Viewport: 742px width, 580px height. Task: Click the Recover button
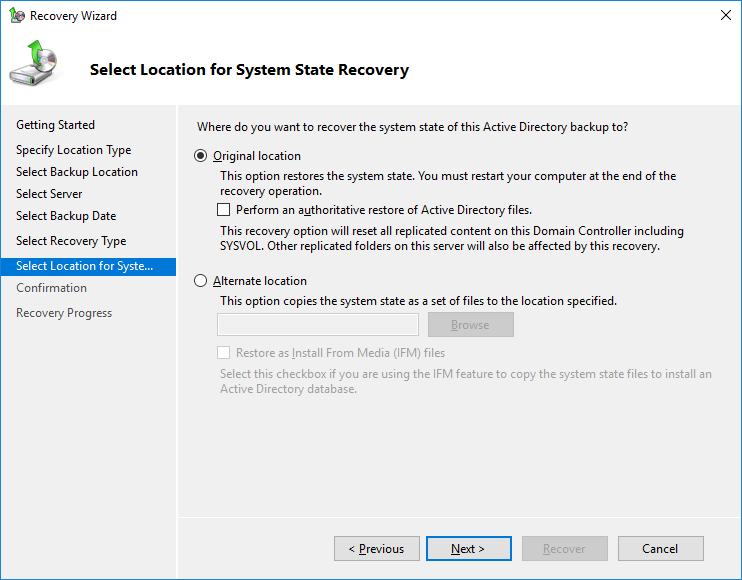click(x=564, y=549)
